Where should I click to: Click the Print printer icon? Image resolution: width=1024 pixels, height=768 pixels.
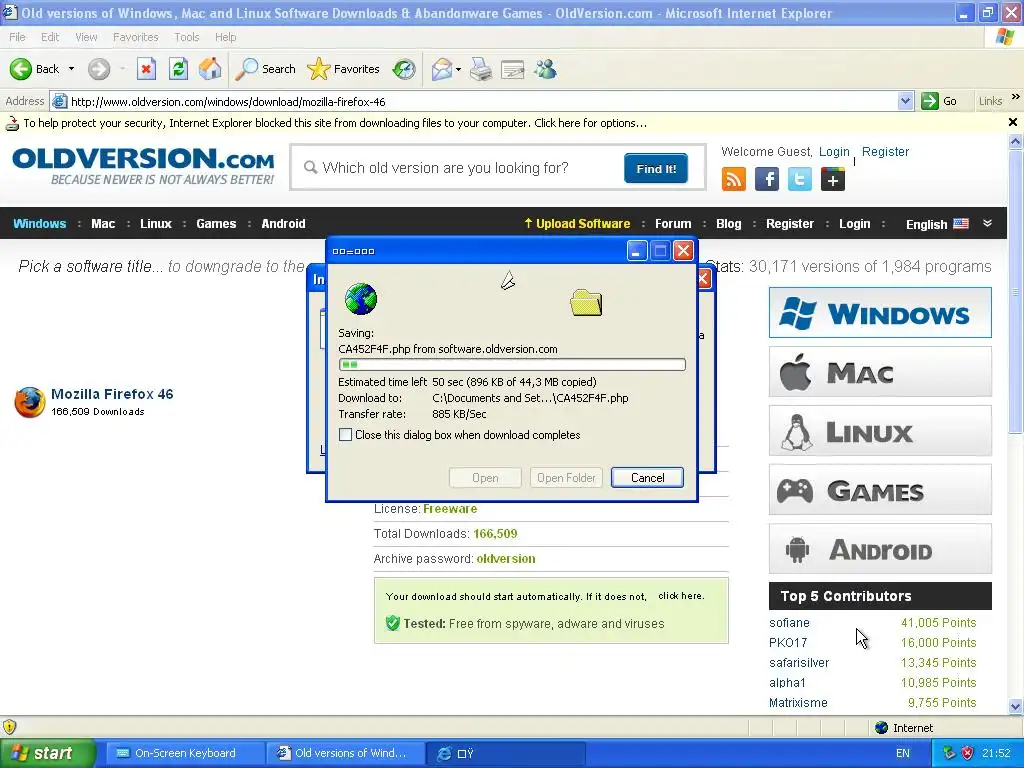coord(481,69)
